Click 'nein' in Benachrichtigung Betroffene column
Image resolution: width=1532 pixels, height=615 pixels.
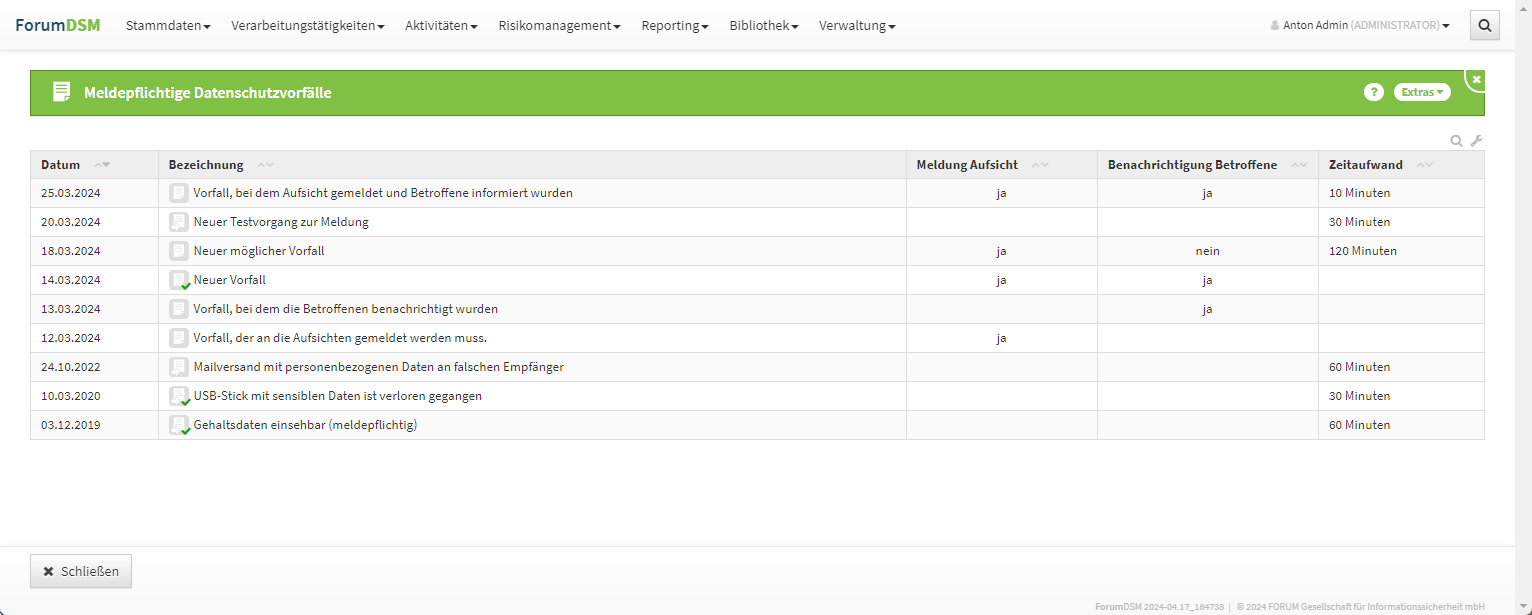coord(1208,251)
